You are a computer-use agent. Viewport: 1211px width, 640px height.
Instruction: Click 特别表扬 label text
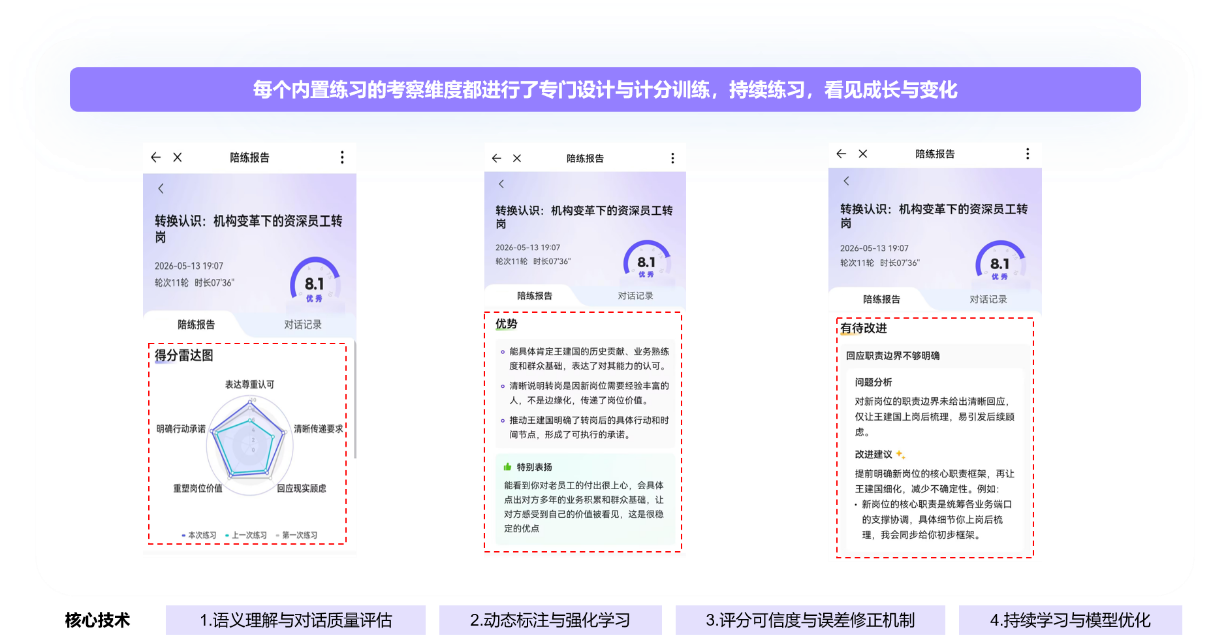(x=534, y=467)
